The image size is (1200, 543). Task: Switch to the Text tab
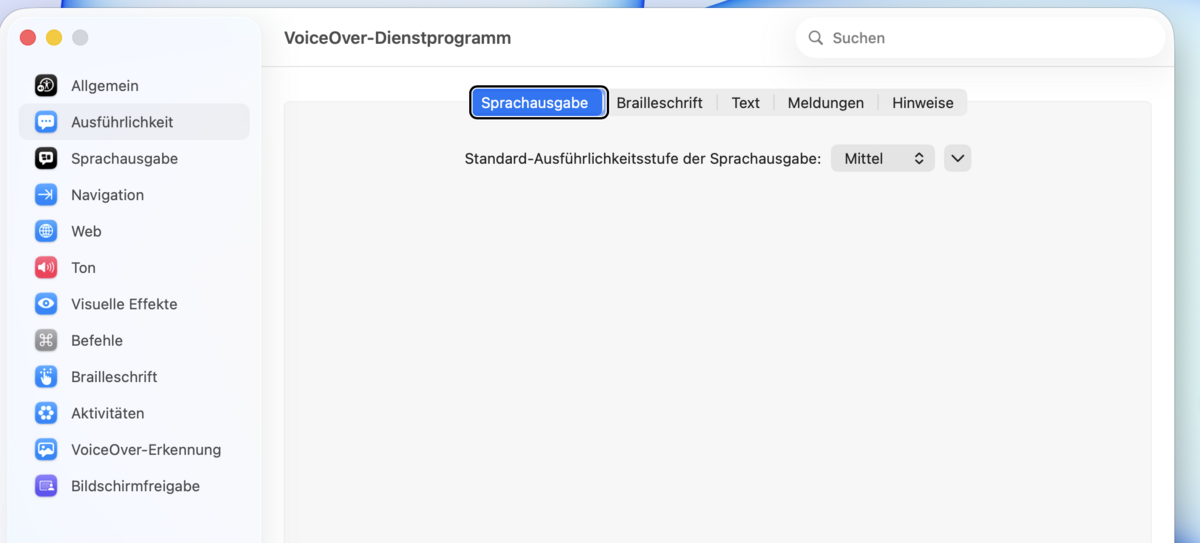tap(745, 103)
